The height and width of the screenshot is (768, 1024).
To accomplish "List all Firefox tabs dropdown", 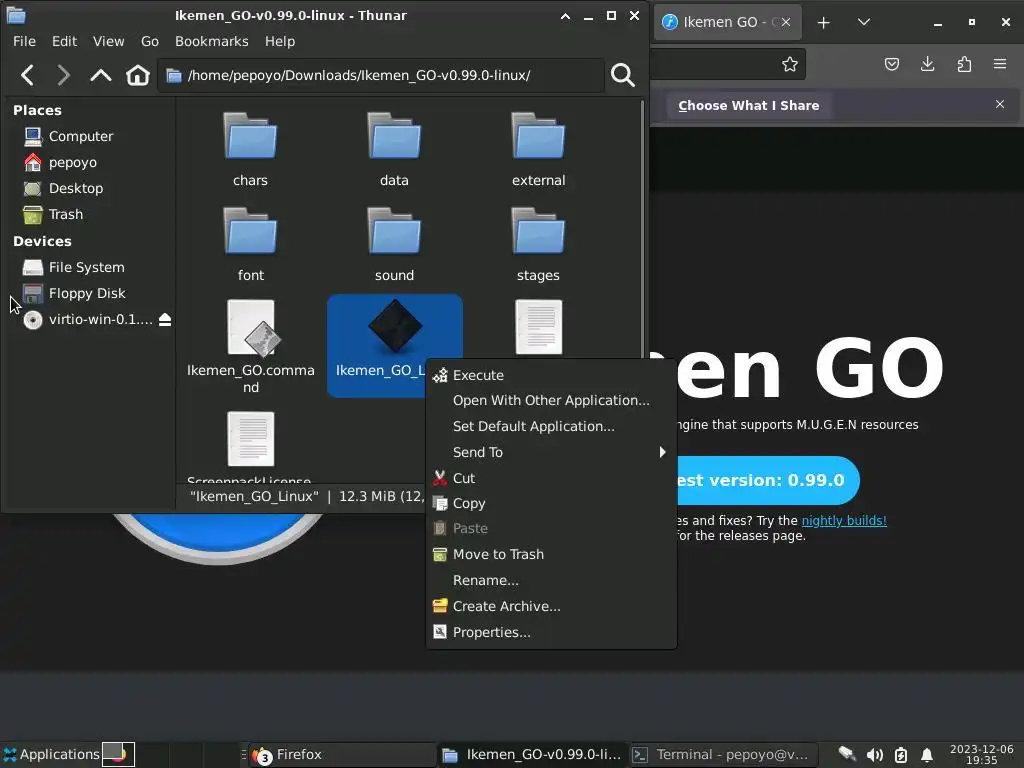I will [863, 22].
